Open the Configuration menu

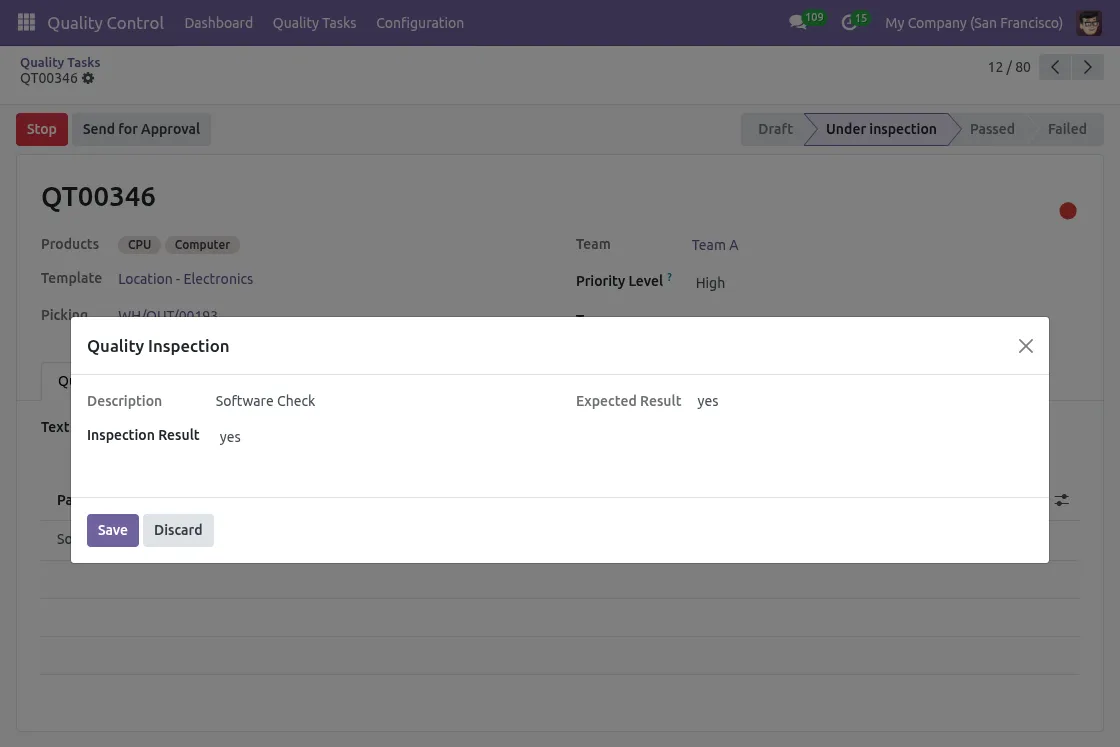coord(420,23)
